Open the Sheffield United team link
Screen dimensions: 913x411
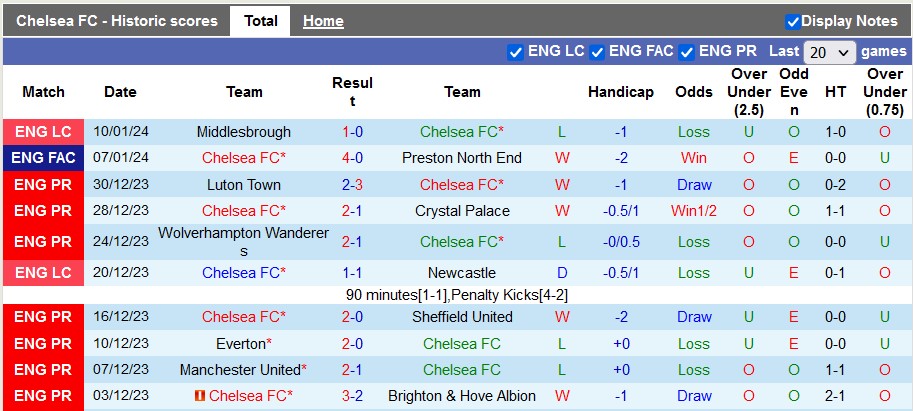[462, 317]
